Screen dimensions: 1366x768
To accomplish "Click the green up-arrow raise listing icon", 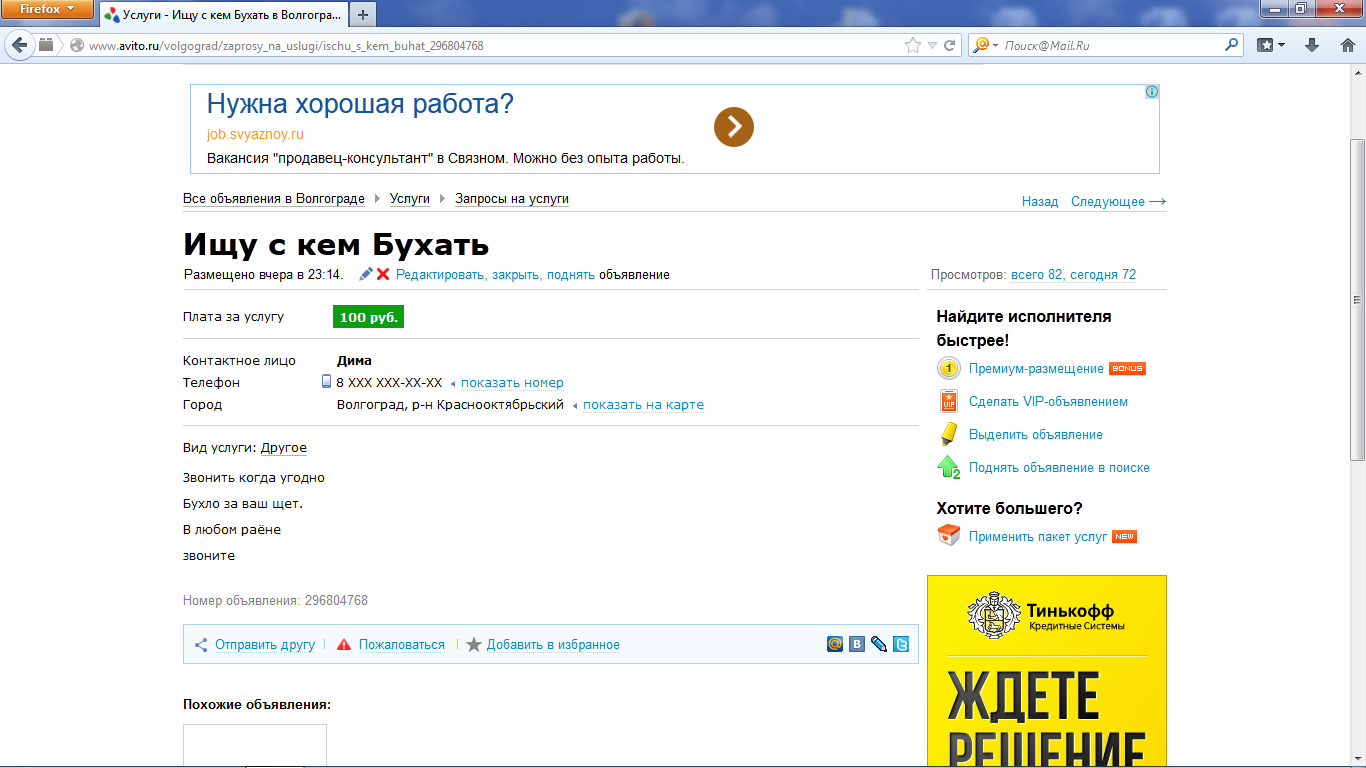I will [949, 467].
